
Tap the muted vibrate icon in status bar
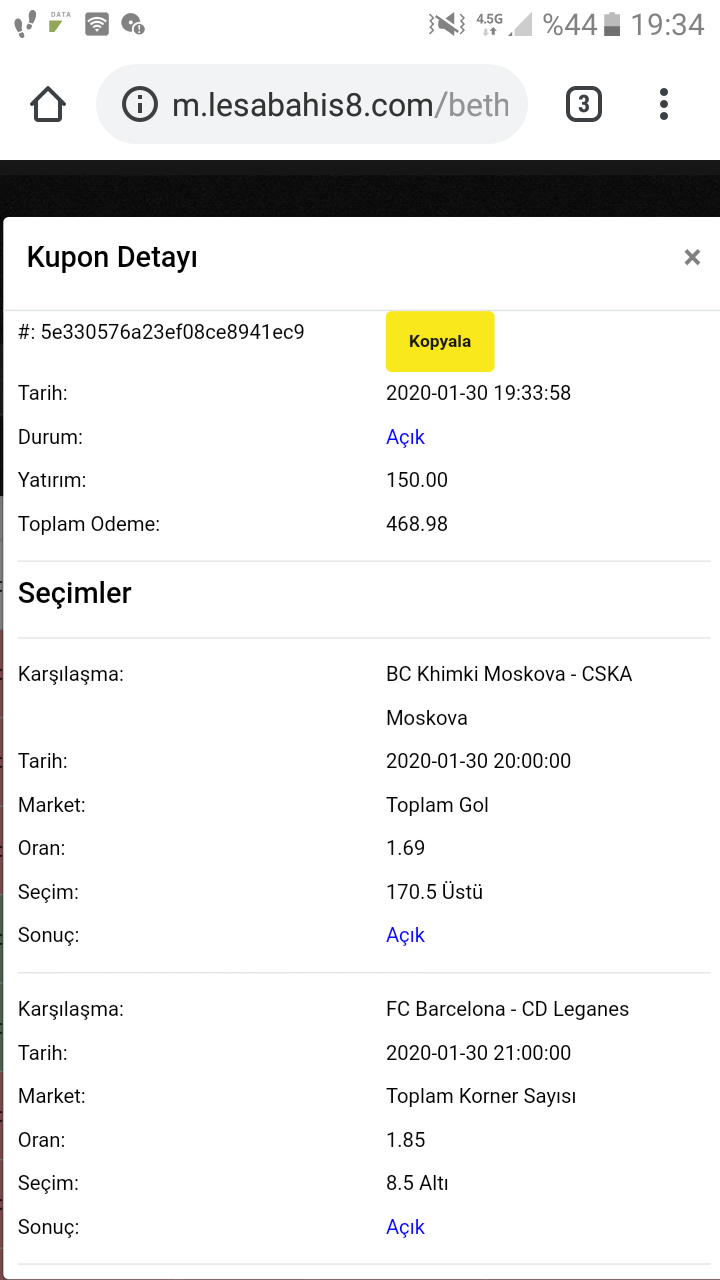[x=447, y=24]
